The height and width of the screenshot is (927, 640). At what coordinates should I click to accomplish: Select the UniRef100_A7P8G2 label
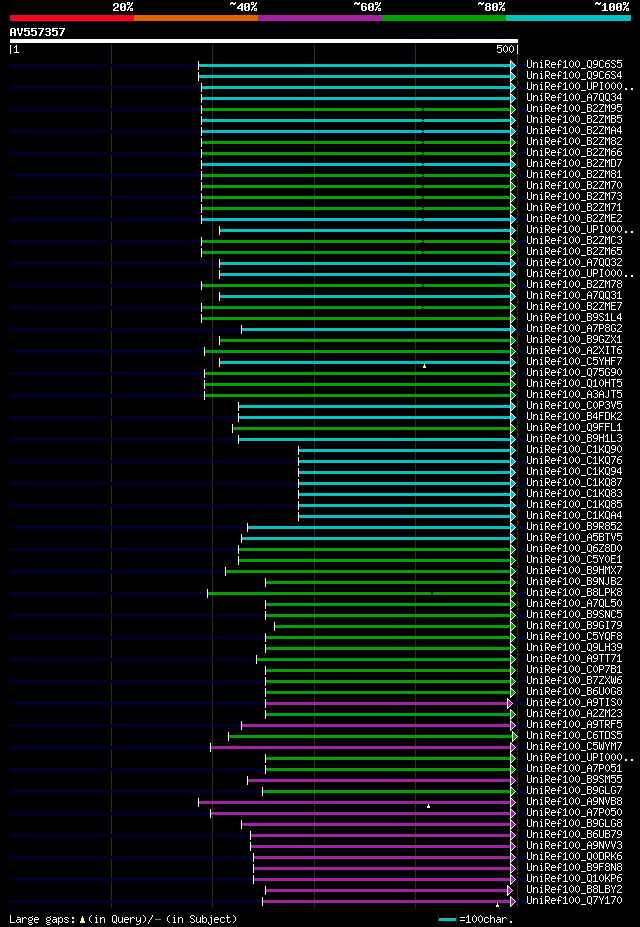(x=574, y=329)
